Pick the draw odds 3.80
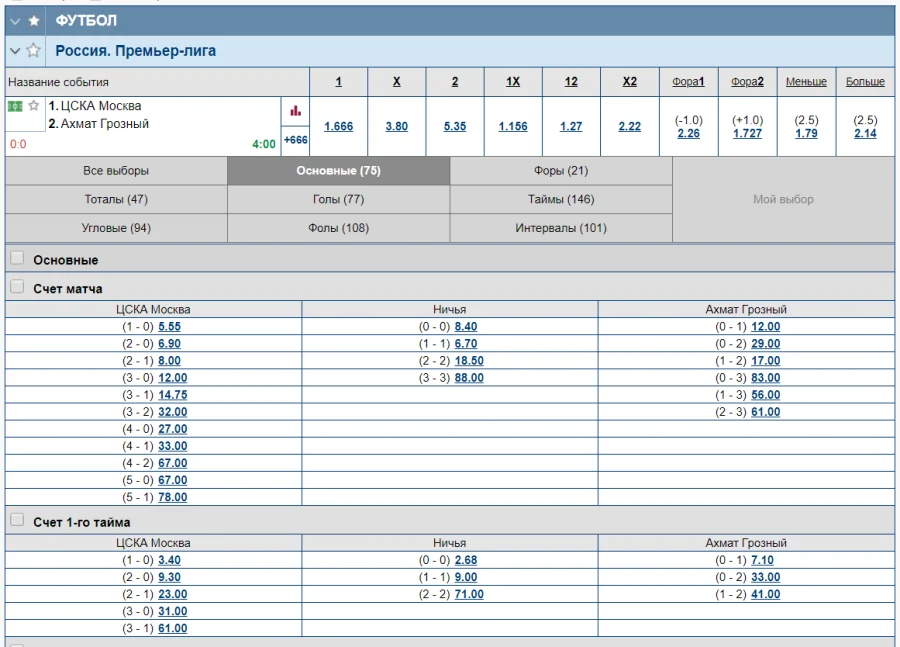The width and height of the screenshot is (900, 647). pos(396,127)
